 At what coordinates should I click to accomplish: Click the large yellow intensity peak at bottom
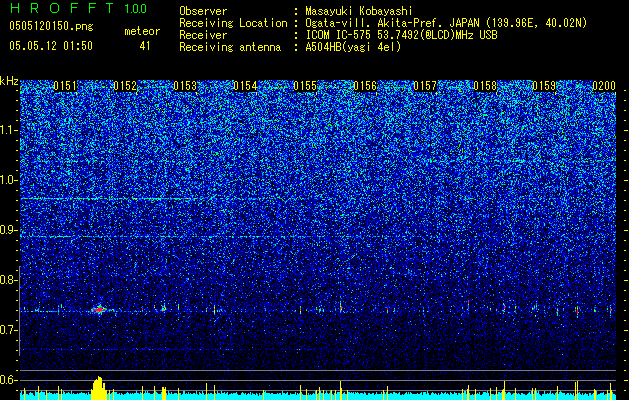[x=99, y=388]
